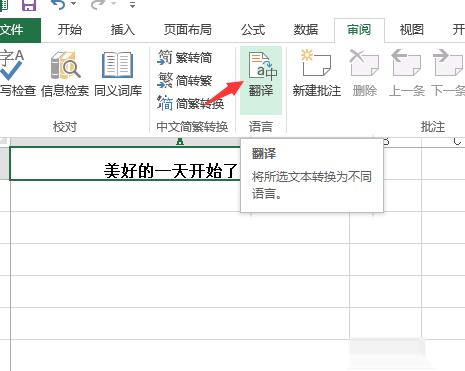Convert Traditional to Simplified (繁转简)
The image size is (465, 371).
[x=185, y=58]
